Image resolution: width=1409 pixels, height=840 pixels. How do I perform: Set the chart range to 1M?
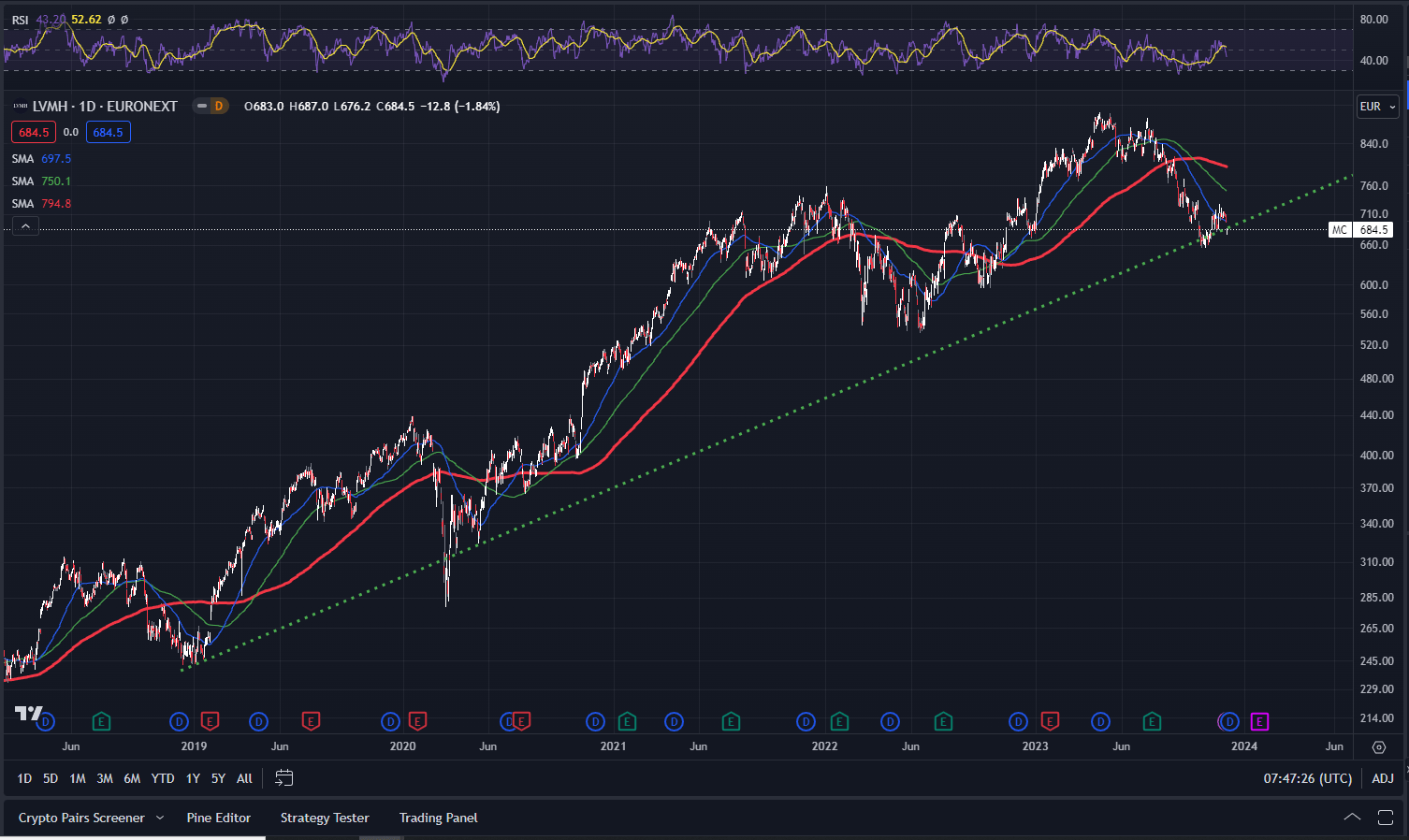coord(78,778)
